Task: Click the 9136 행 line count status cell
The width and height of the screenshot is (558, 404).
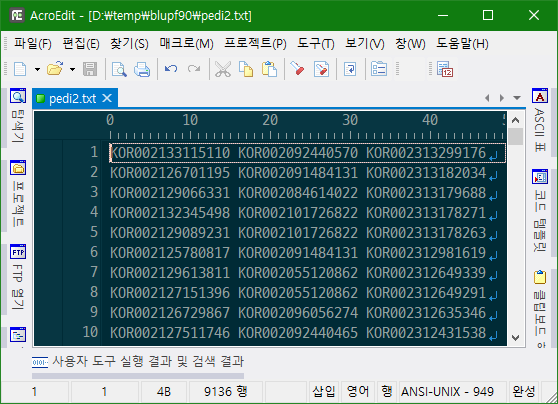Action: coord(226,392)
